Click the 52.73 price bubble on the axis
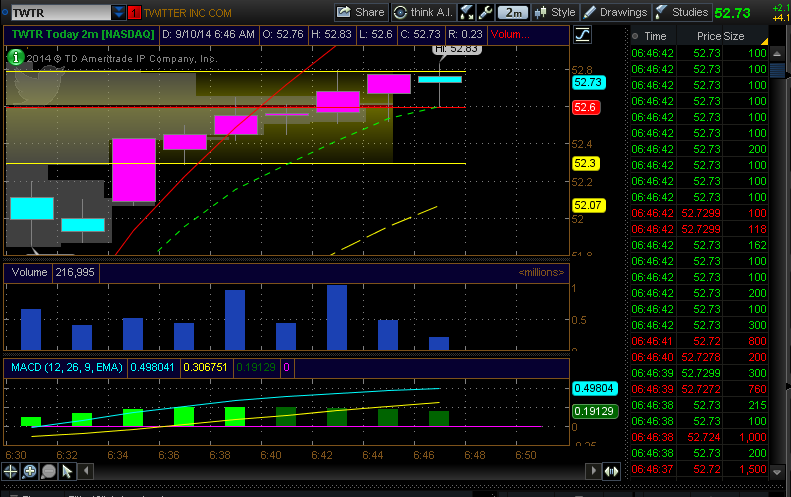The image size is (791, 497). (x=588, y=82)
